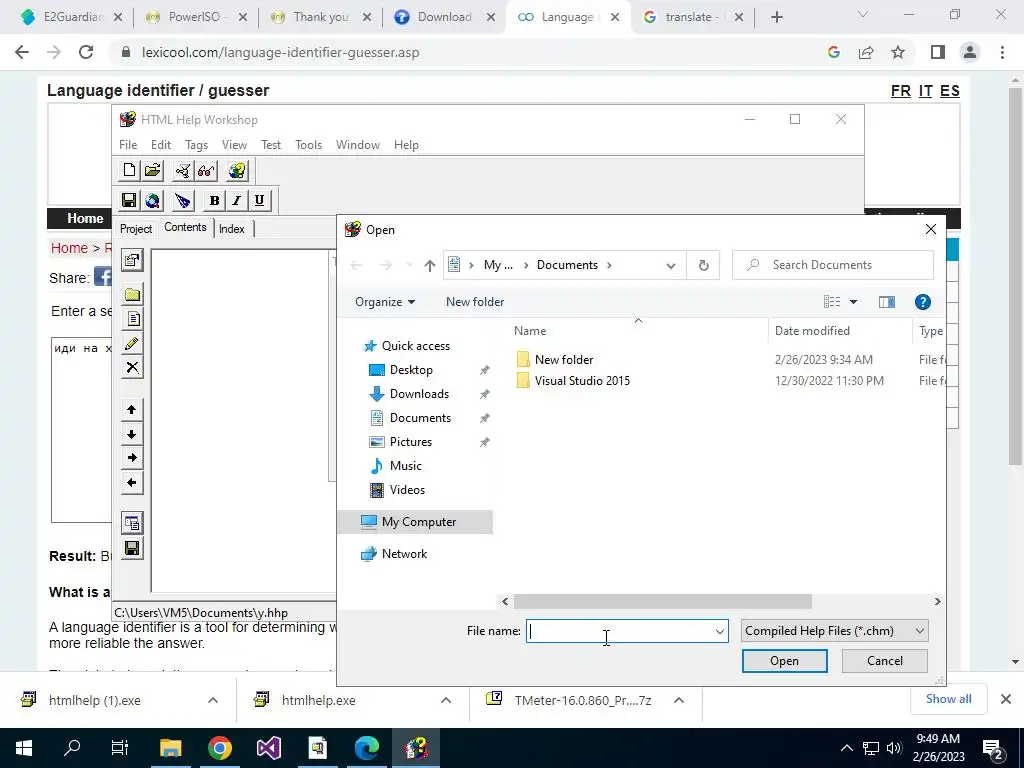Click the Compile HTML file toolbar icon
Screen dimensions: 1024x768
pyautogui.click(x=183, y=171)
